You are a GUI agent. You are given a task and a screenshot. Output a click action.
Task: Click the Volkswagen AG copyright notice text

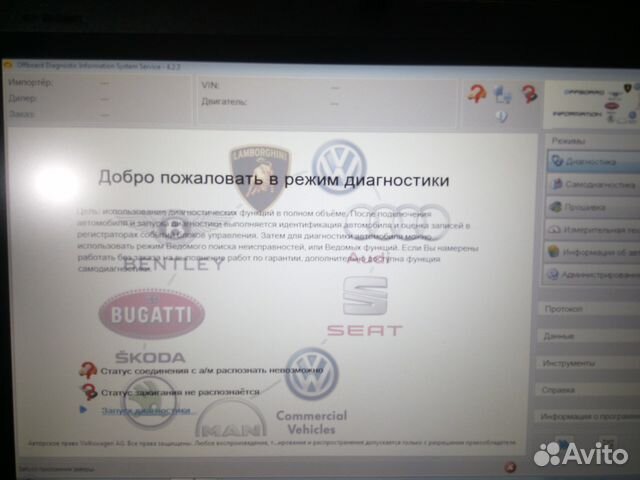coord(272,442)
